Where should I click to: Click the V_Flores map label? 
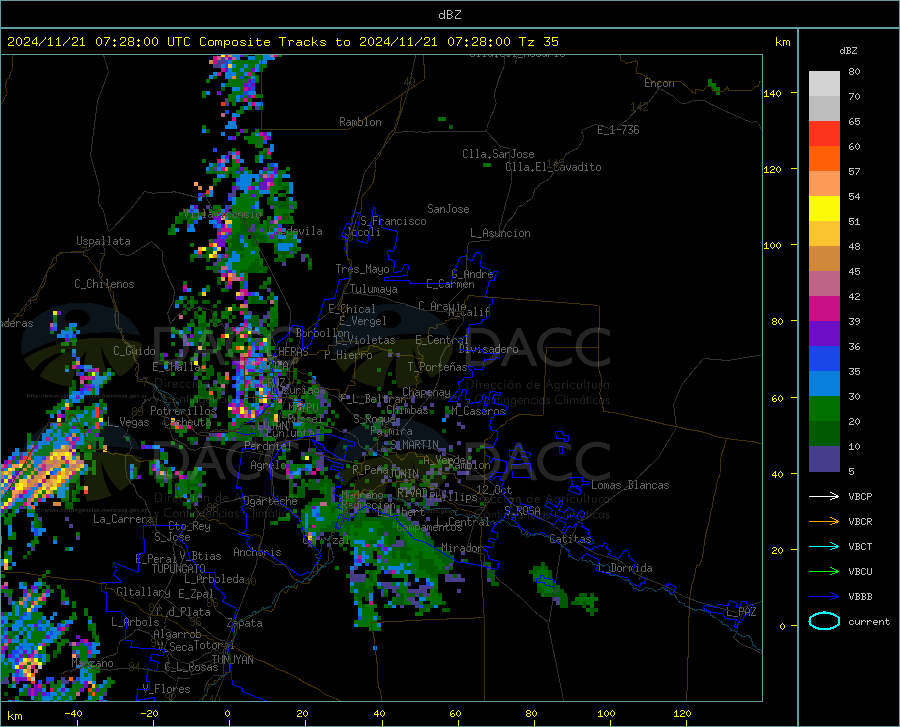(x=166, y=689)
